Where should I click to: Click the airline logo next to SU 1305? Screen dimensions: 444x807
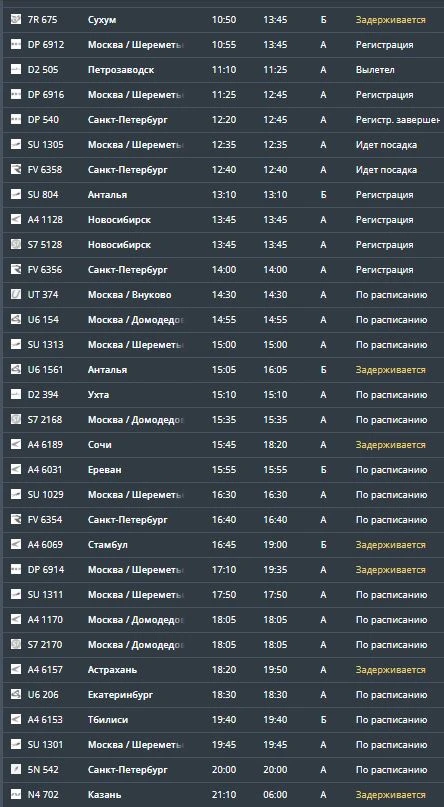16,145
